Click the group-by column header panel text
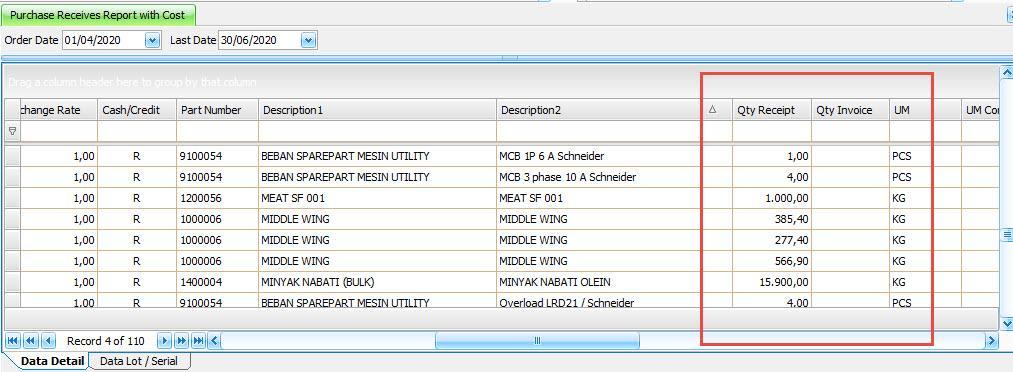The height and width of the screenshot is (372, 1013). 132,83
